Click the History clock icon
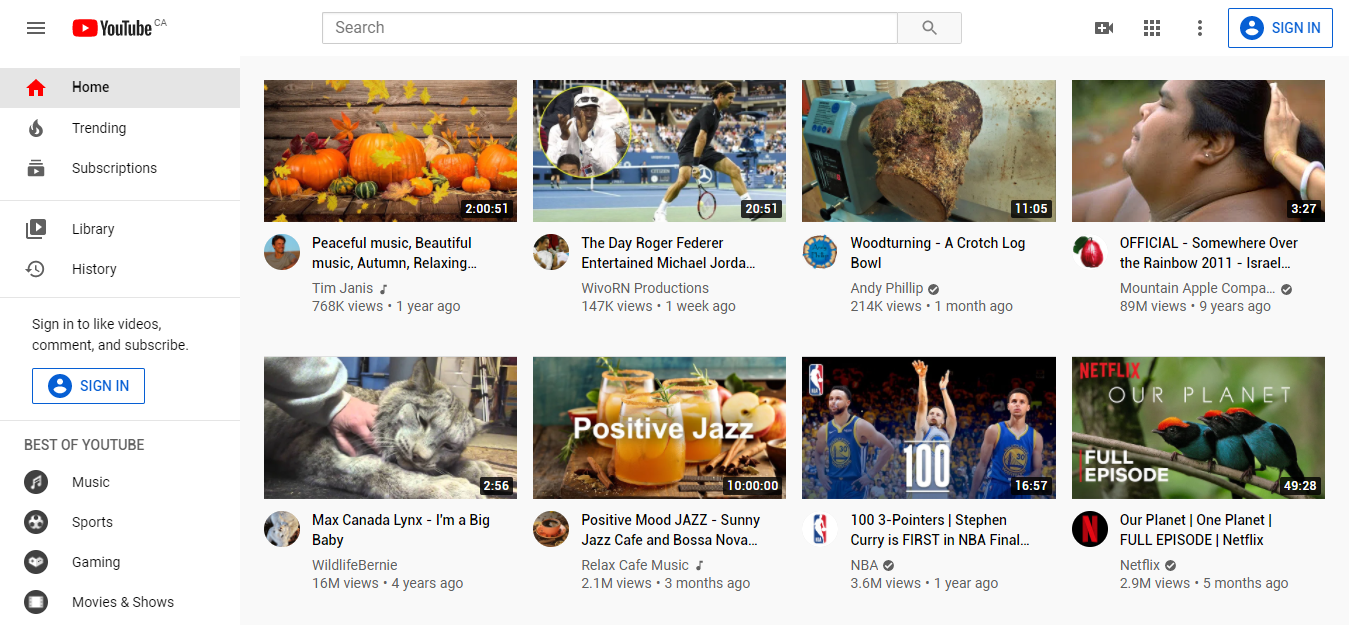This screenshot has width=1349, height=625. 36,269
